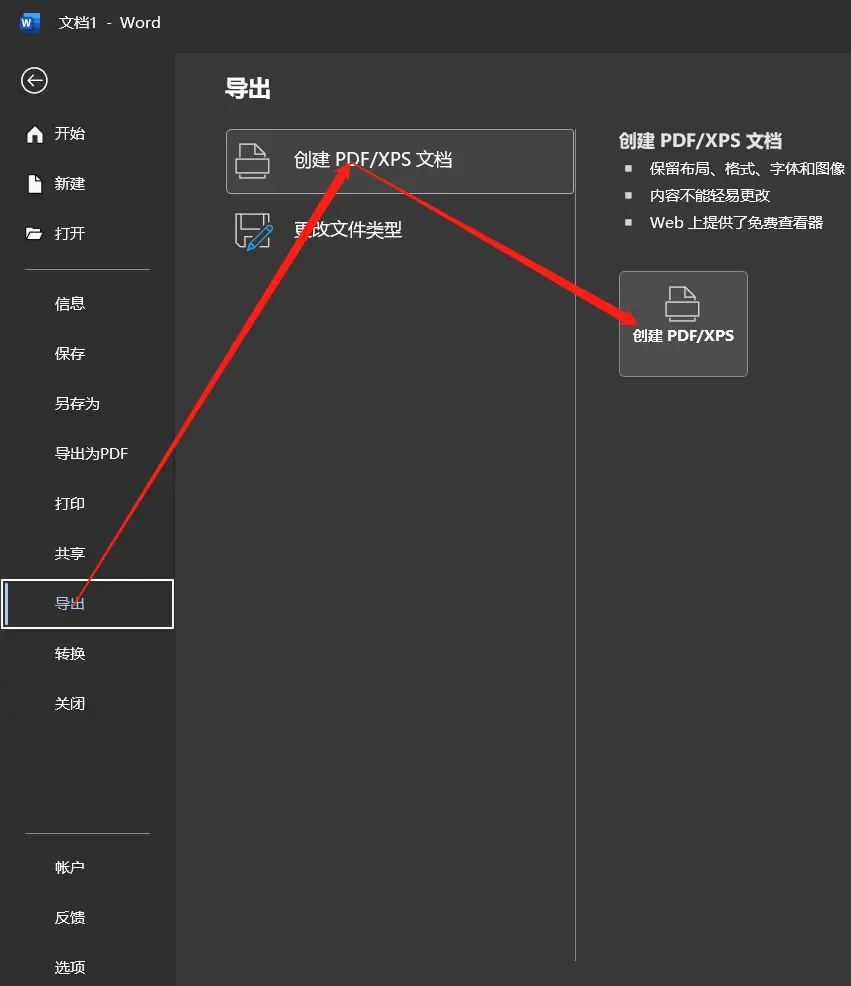Click the large 创建 PDF/XPS button

tap(683, 324)
